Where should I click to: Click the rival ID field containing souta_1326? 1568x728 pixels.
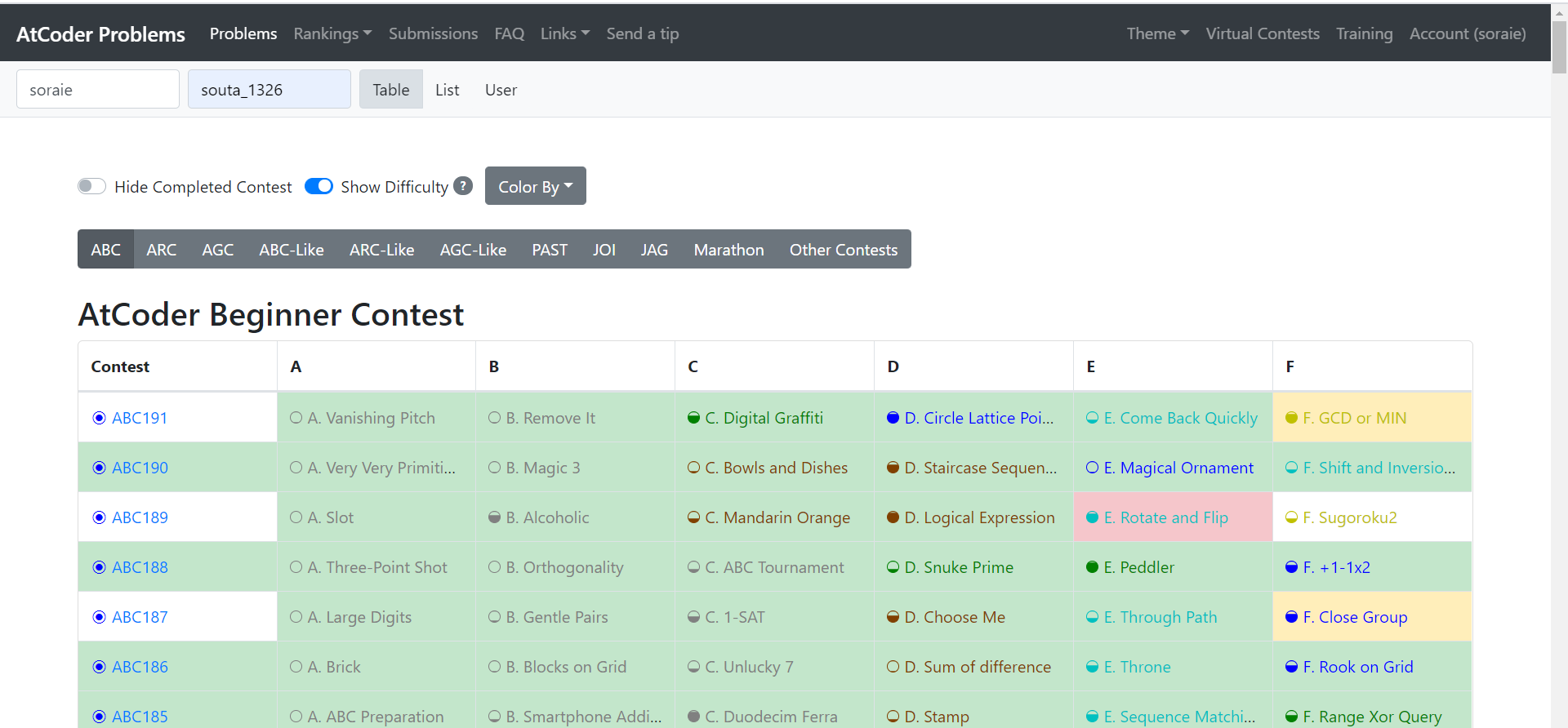pos(269,90)
